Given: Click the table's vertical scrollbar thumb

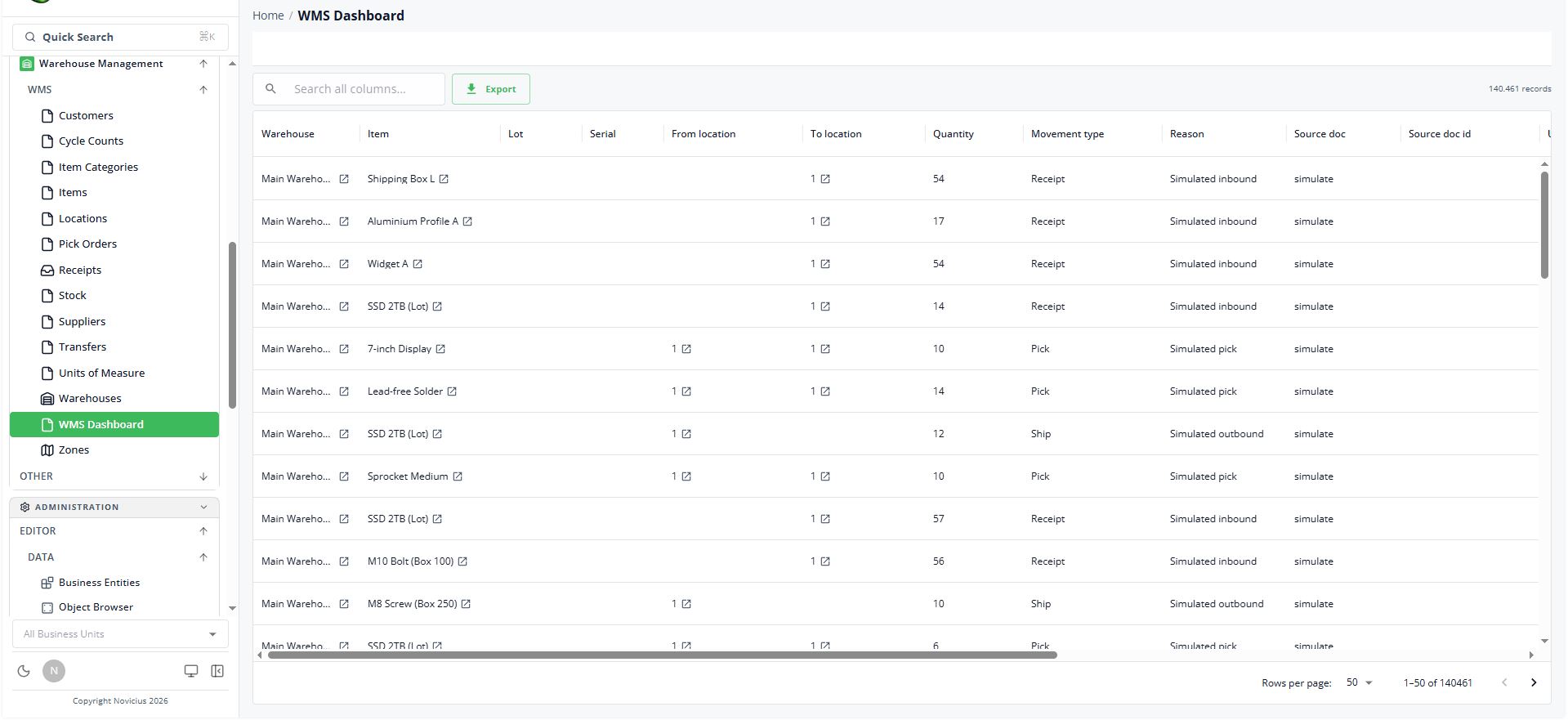Looking at the screenshot, I should [x=1544, y=225].
